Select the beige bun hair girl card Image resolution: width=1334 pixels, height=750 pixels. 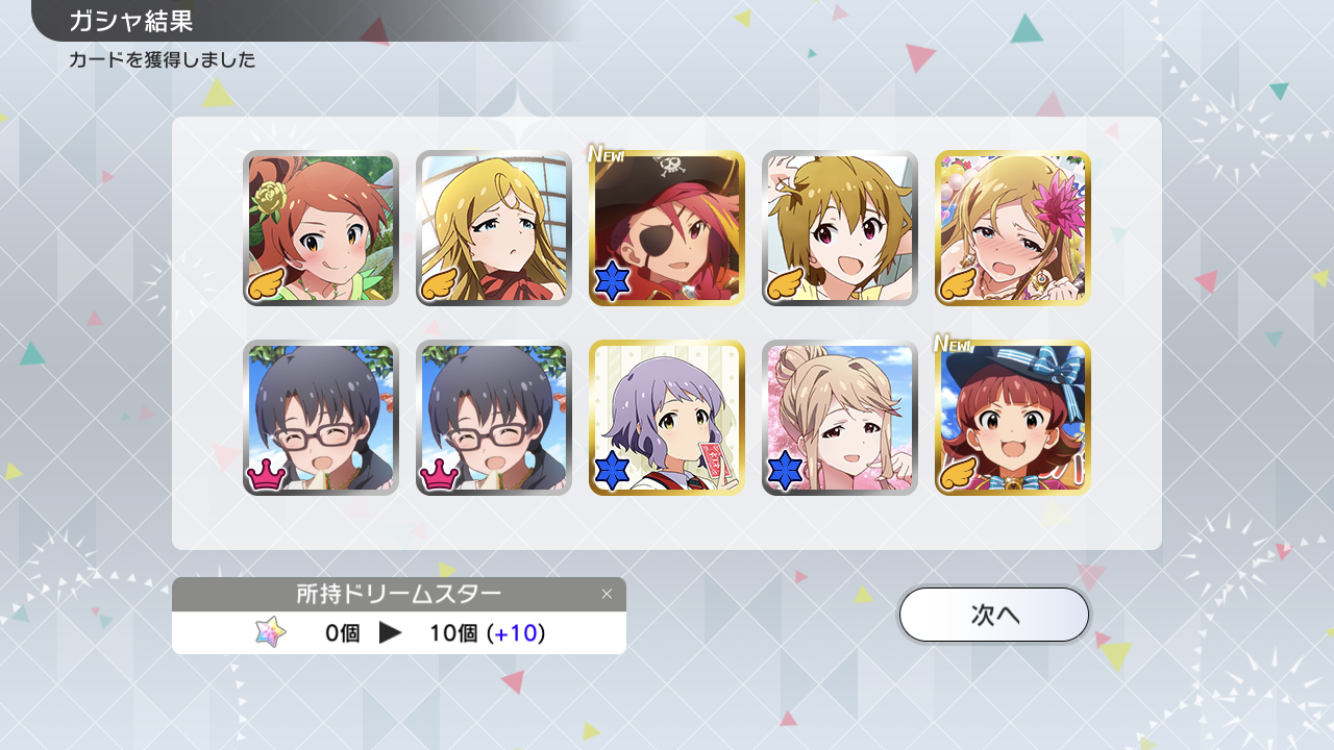click(x=840, y=418)
